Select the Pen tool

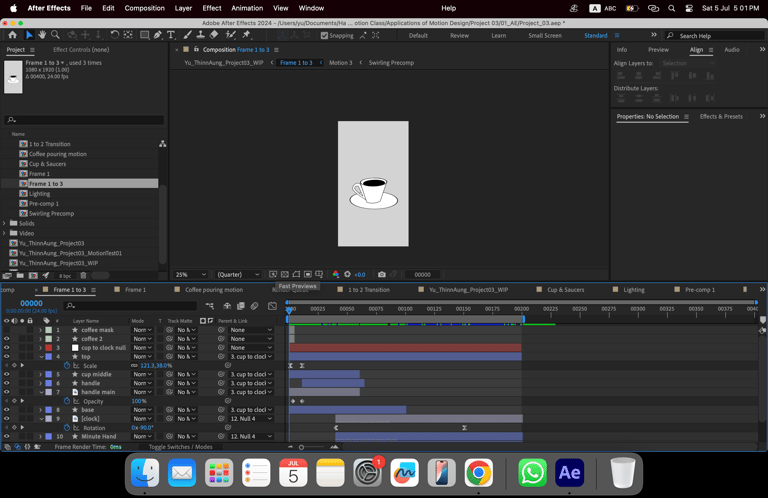pos(157,35)
